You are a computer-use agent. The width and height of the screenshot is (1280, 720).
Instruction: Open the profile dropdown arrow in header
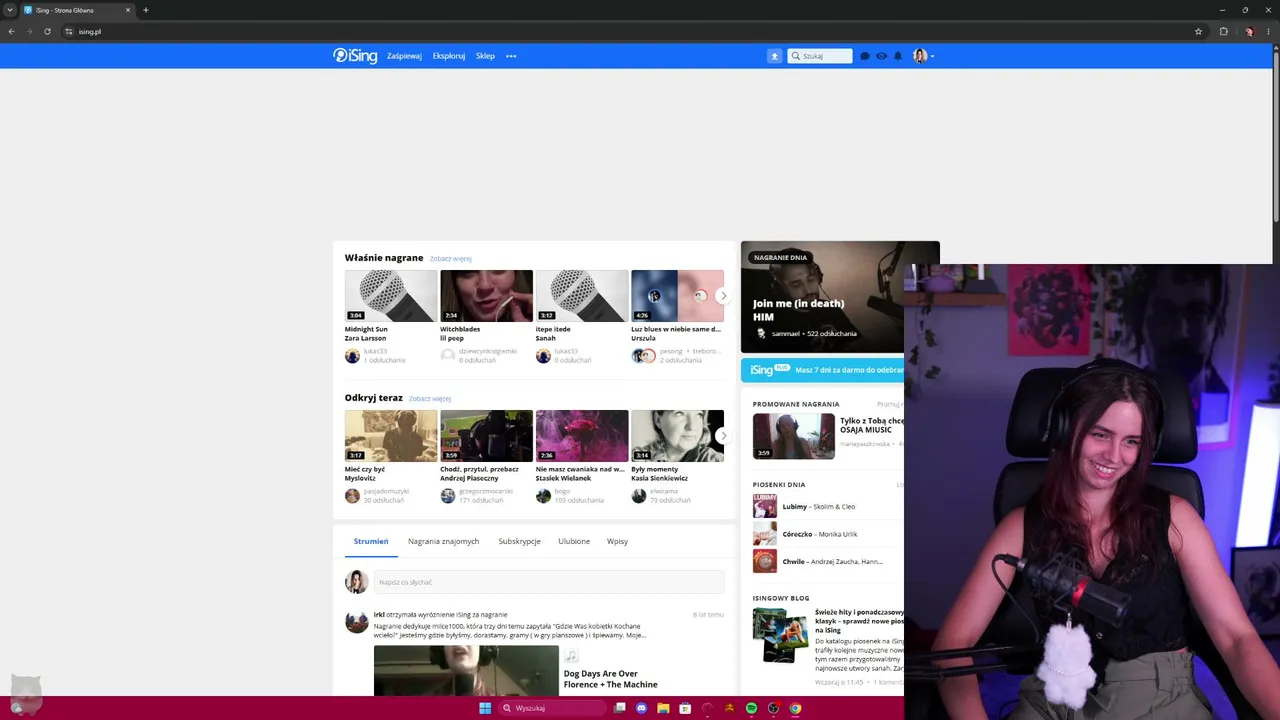pos(932,57)
